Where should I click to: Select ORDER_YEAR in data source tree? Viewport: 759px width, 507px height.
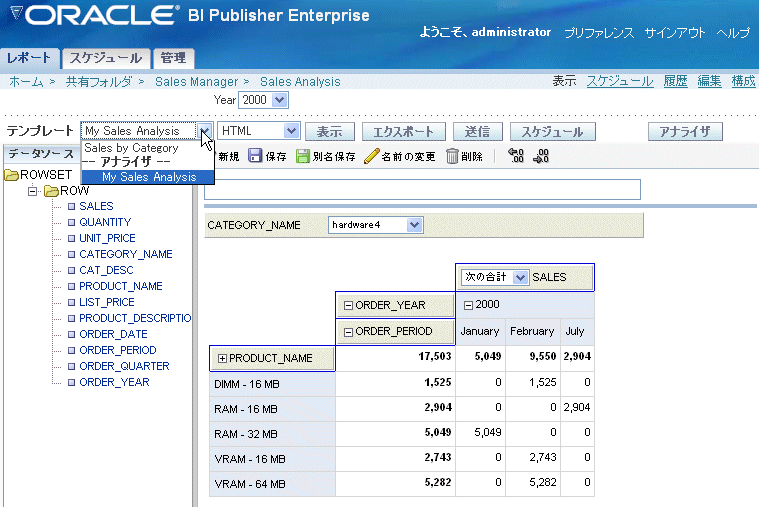115,382
